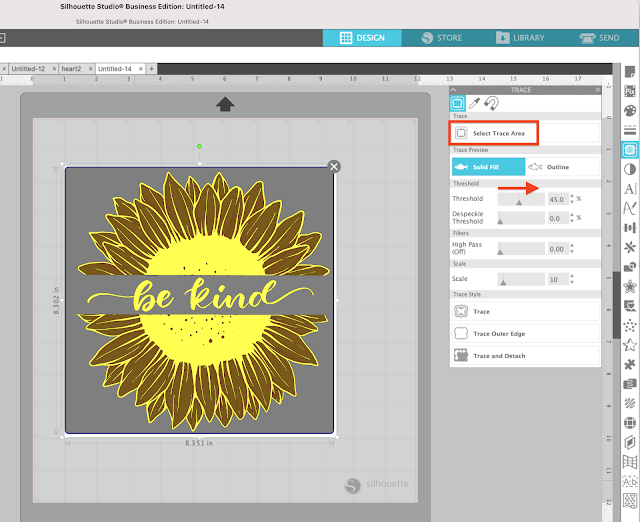Viewport: 640px width, 522px height.
Task: Open the PixScan panel icon
Action: tap(630, 91)
